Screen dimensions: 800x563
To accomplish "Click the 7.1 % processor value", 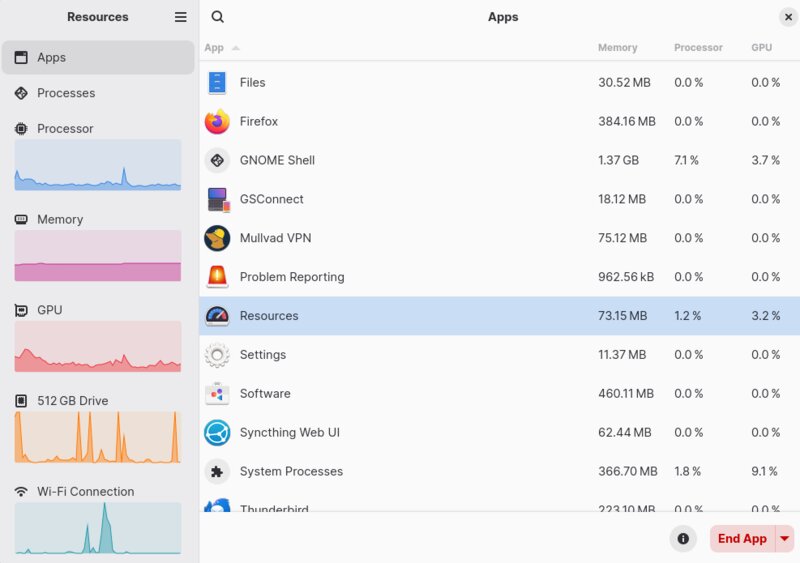I will pyautogui.click(x=686, y=160).
